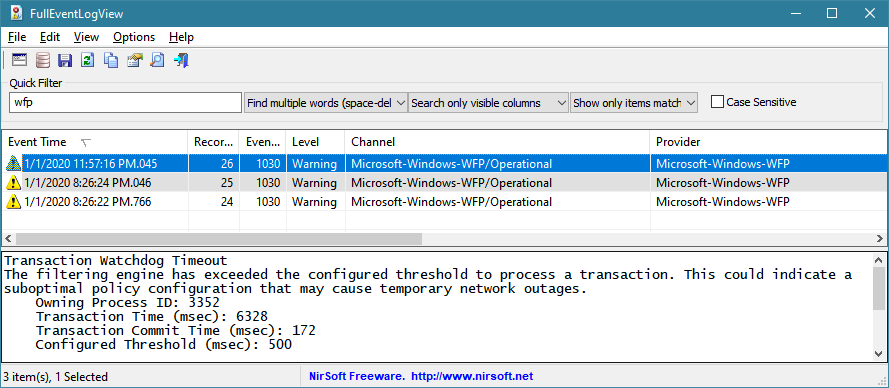Sort by the Record ID column header
The image size is (889, 388).
(x=214, y=142)
